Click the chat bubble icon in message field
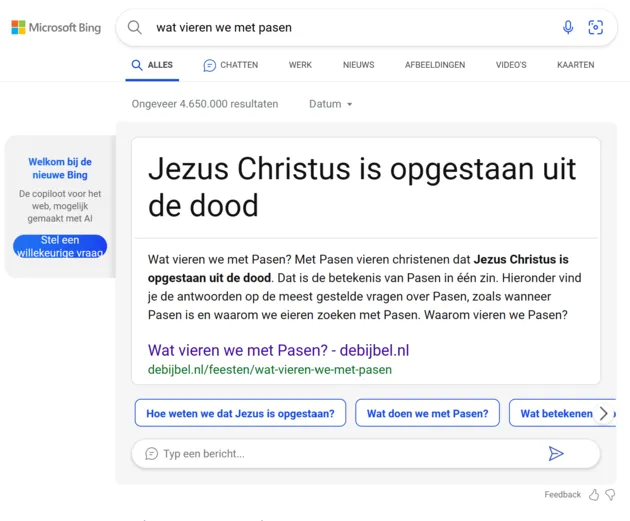The height and width of the screenshot is (521, 630). (151, 454)
